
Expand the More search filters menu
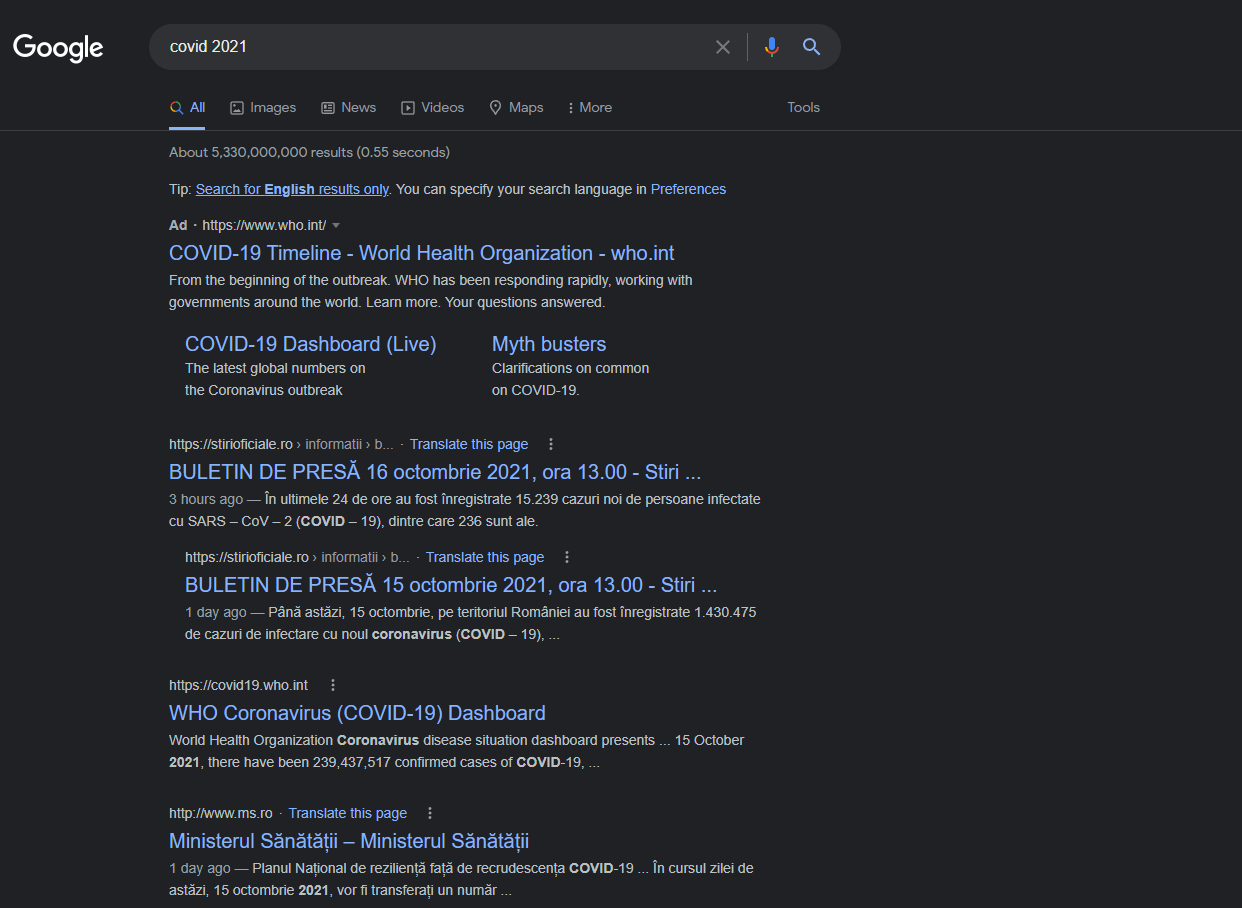pos(590,108)
